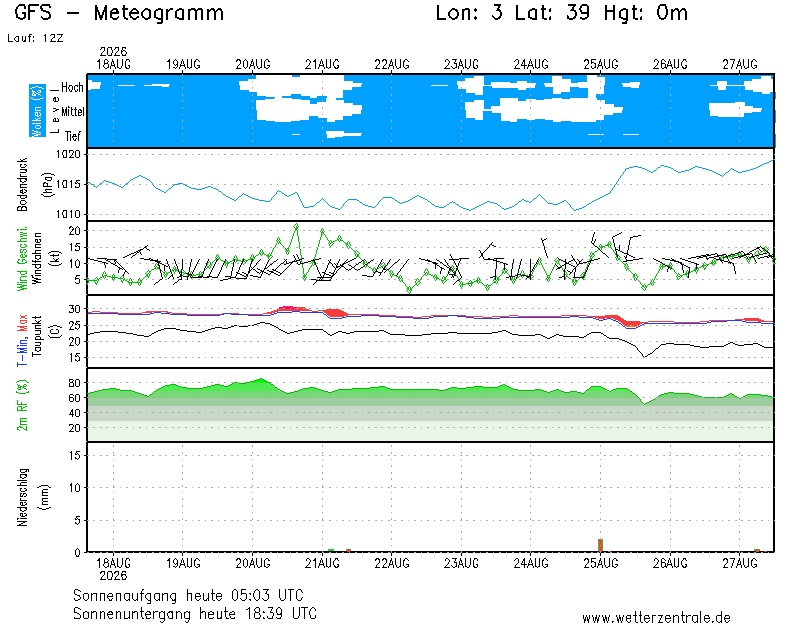The width and height of the screenshot is (800, 625).
Task: Click the top axis date '20AUG'
Action: 253,64
